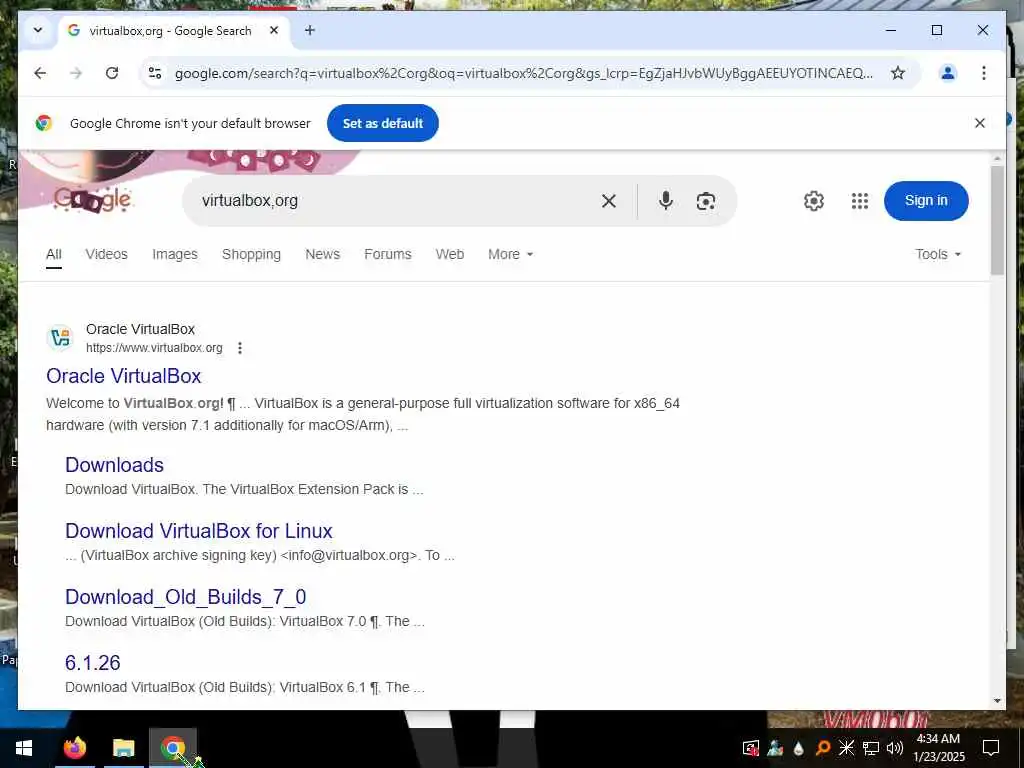Open a new tab with plus button
The width and height of the screenshot is (1024, 768).
click(310, 30)
